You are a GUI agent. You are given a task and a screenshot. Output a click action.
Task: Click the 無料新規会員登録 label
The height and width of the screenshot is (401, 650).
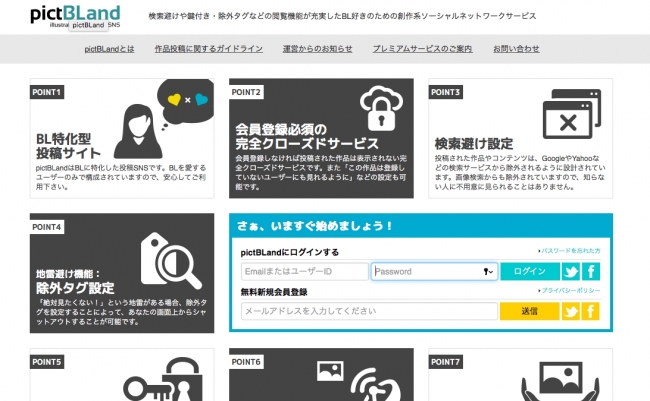click(274, 292)
